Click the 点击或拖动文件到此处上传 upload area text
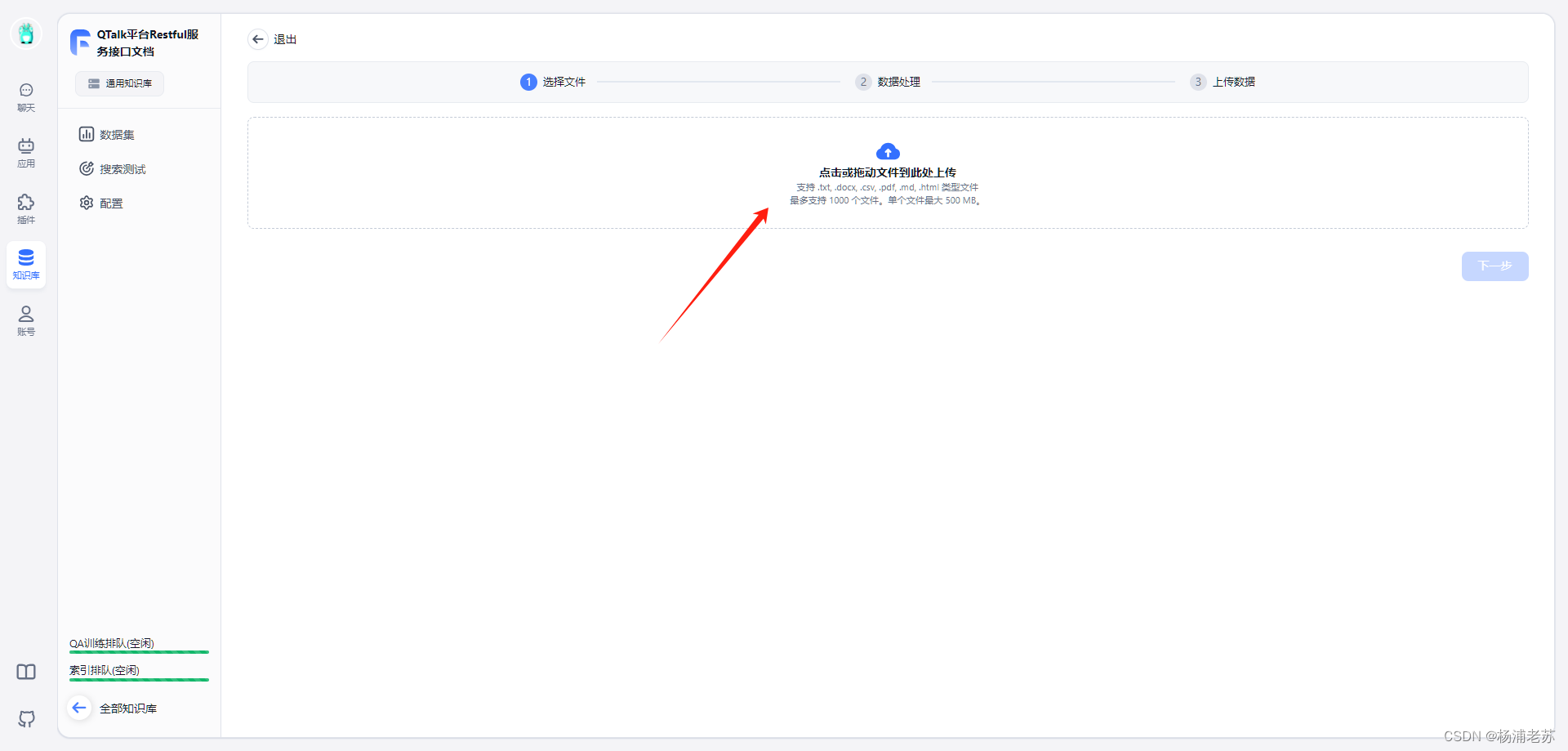The height and width of the screenshot is (751, 1568). [888, 172]
